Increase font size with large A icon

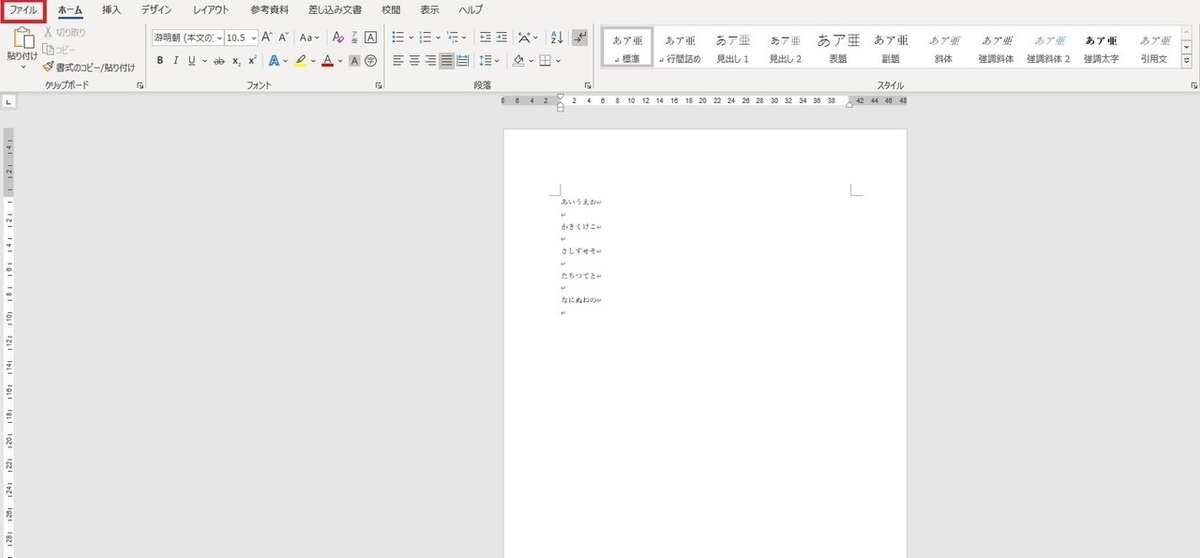click(x=267, y=37)
